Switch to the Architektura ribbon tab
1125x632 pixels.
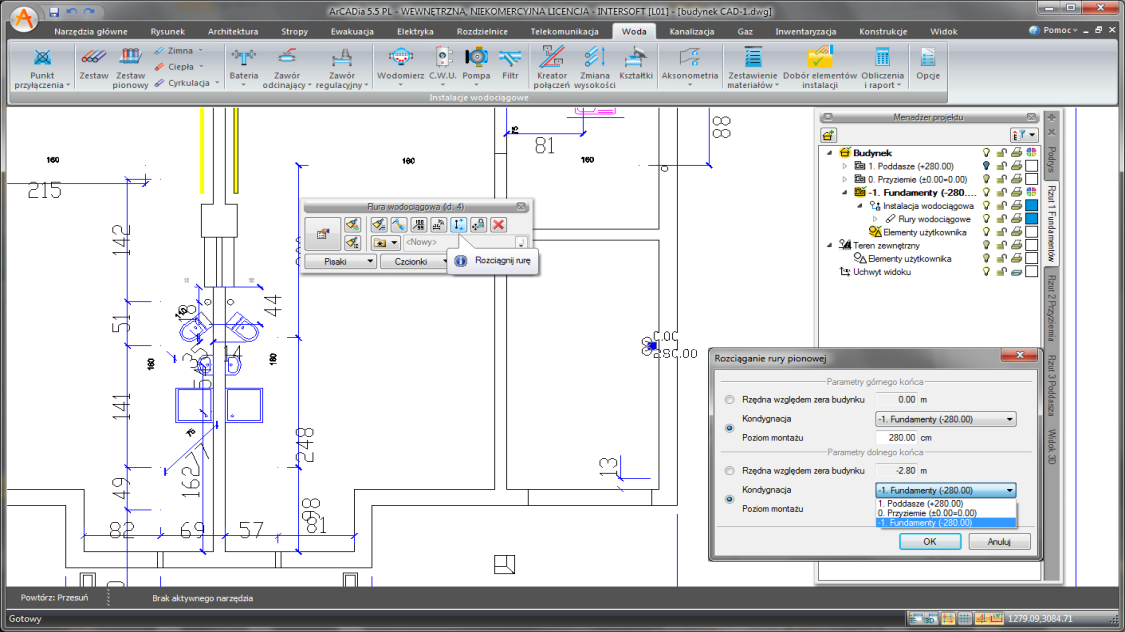(x=233, y=32)
